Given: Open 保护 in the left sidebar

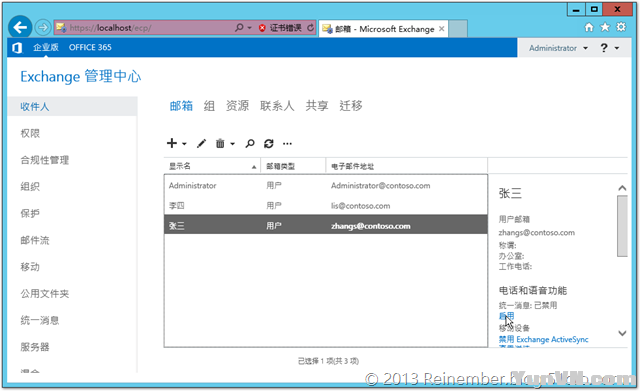Looking at the screenshot, I should point(30,213).
